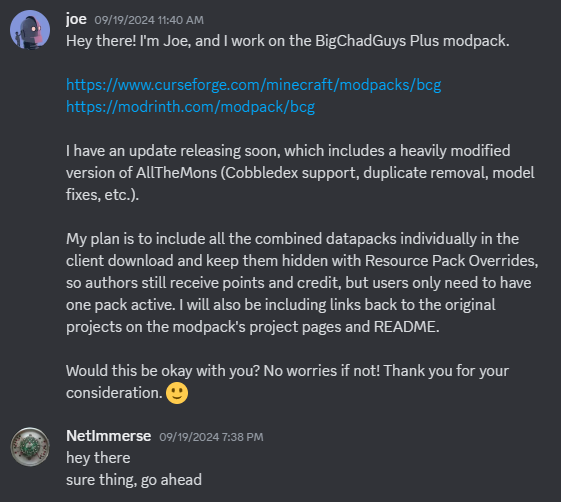Click the Resource Pack Overrides paragraph

302,283
